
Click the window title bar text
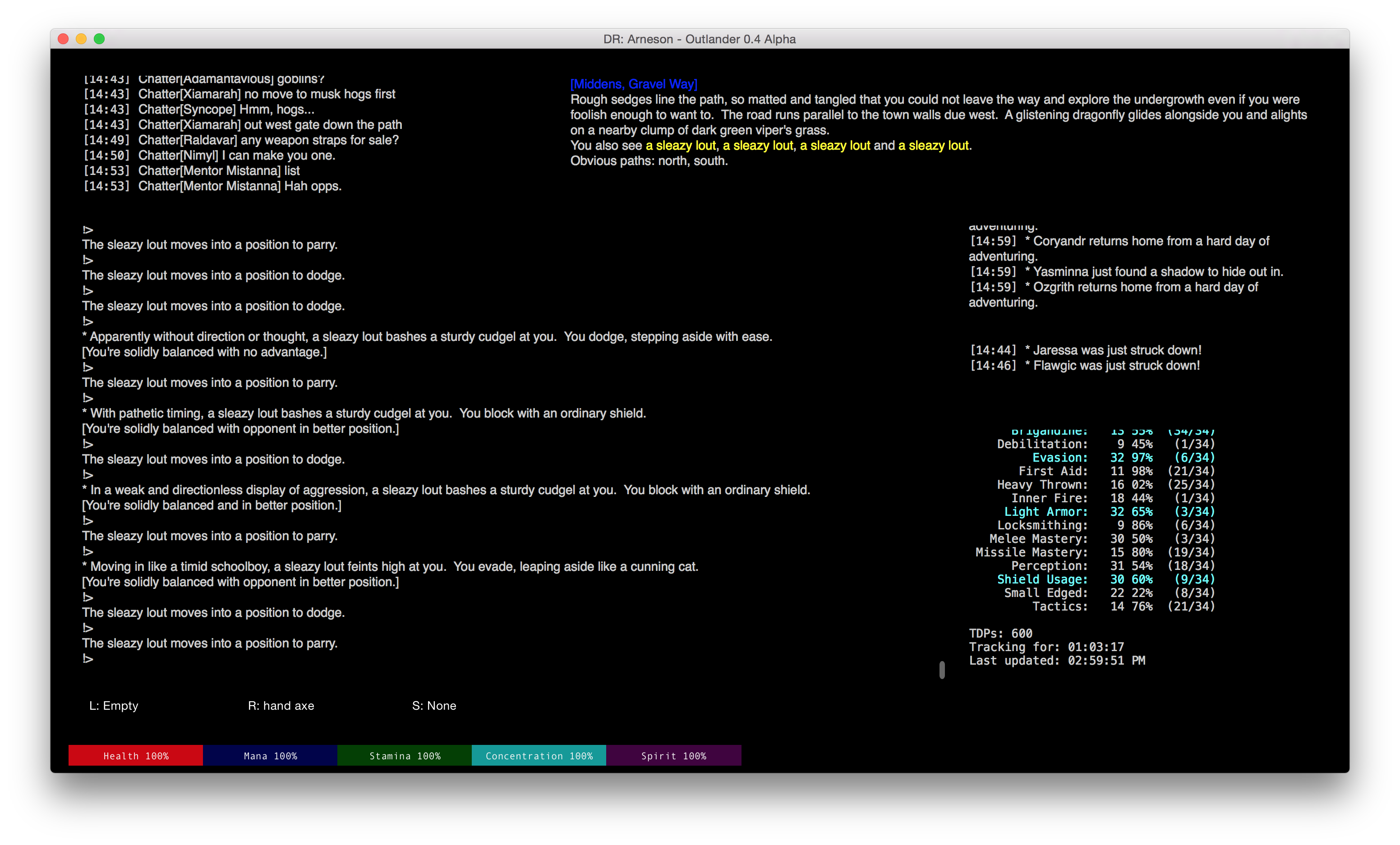coord(700,39)
